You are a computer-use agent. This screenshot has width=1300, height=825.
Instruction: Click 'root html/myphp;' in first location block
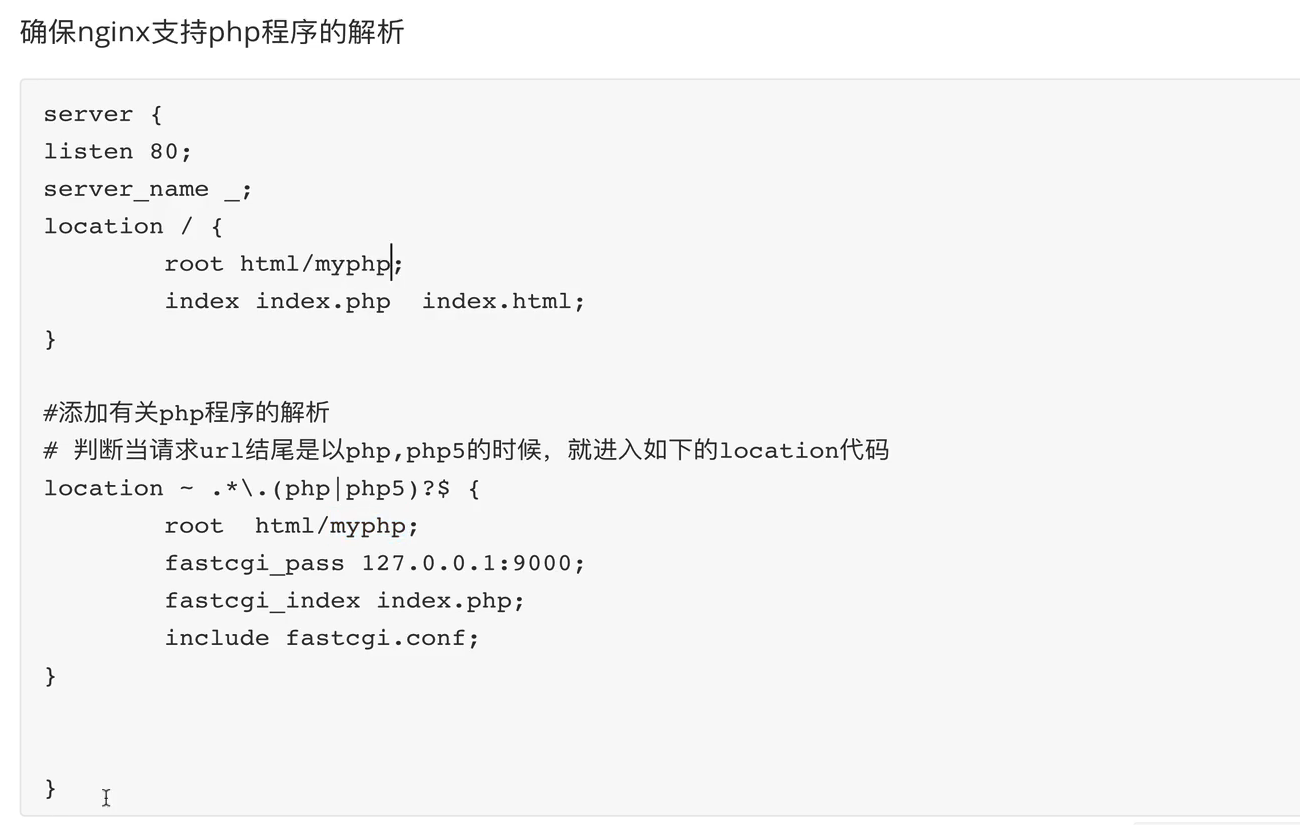[x=284, y=264]
